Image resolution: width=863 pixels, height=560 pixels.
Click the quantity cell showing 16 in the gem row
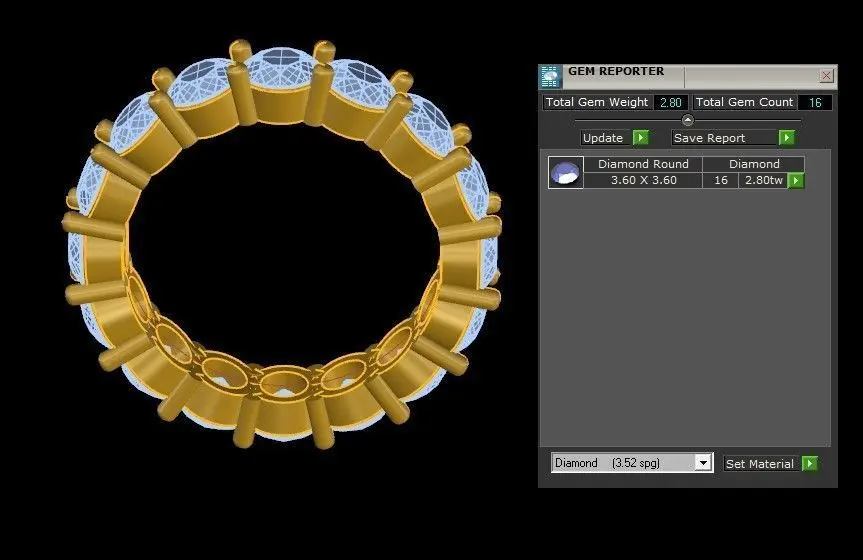click(x=720, y=180)
